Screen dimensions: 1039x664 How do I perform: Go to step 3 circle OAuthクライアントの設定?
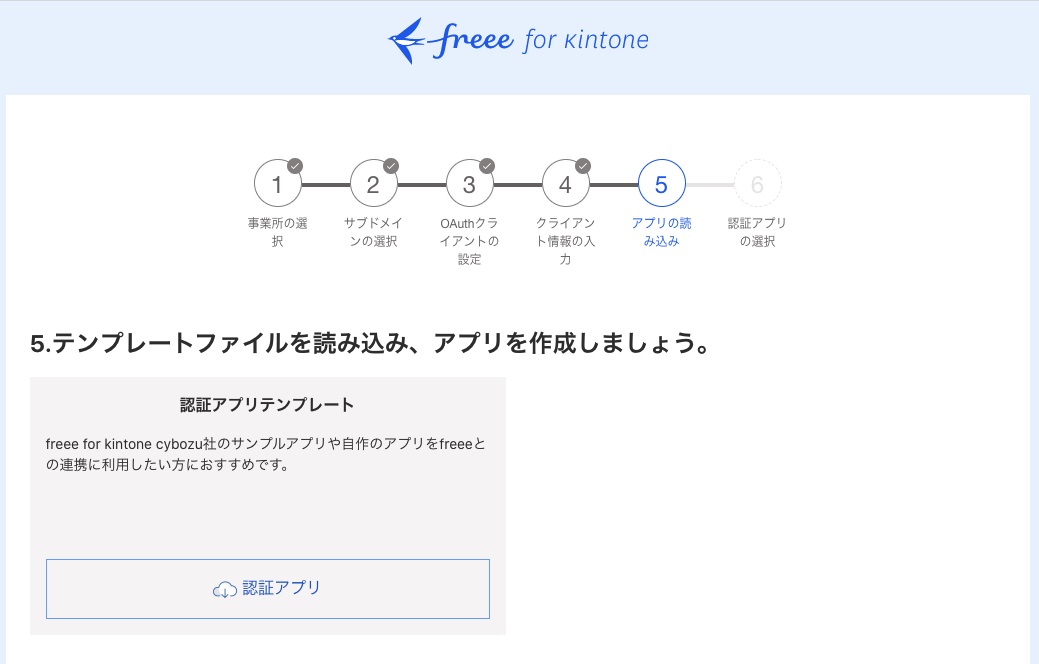pos(470,184)
